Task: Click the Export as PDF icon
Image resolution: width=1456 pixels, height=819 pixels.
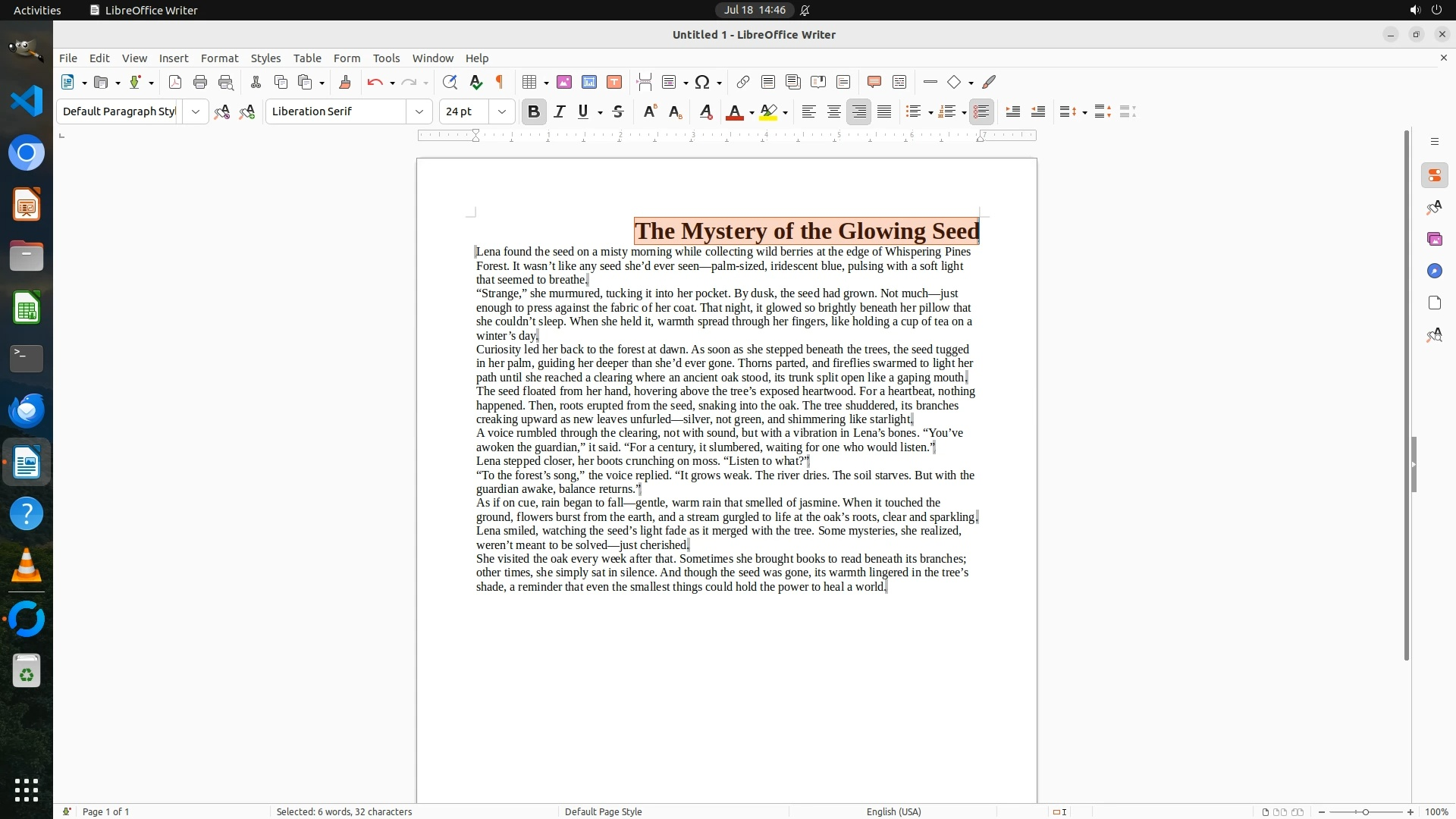Action: point(175,82)
